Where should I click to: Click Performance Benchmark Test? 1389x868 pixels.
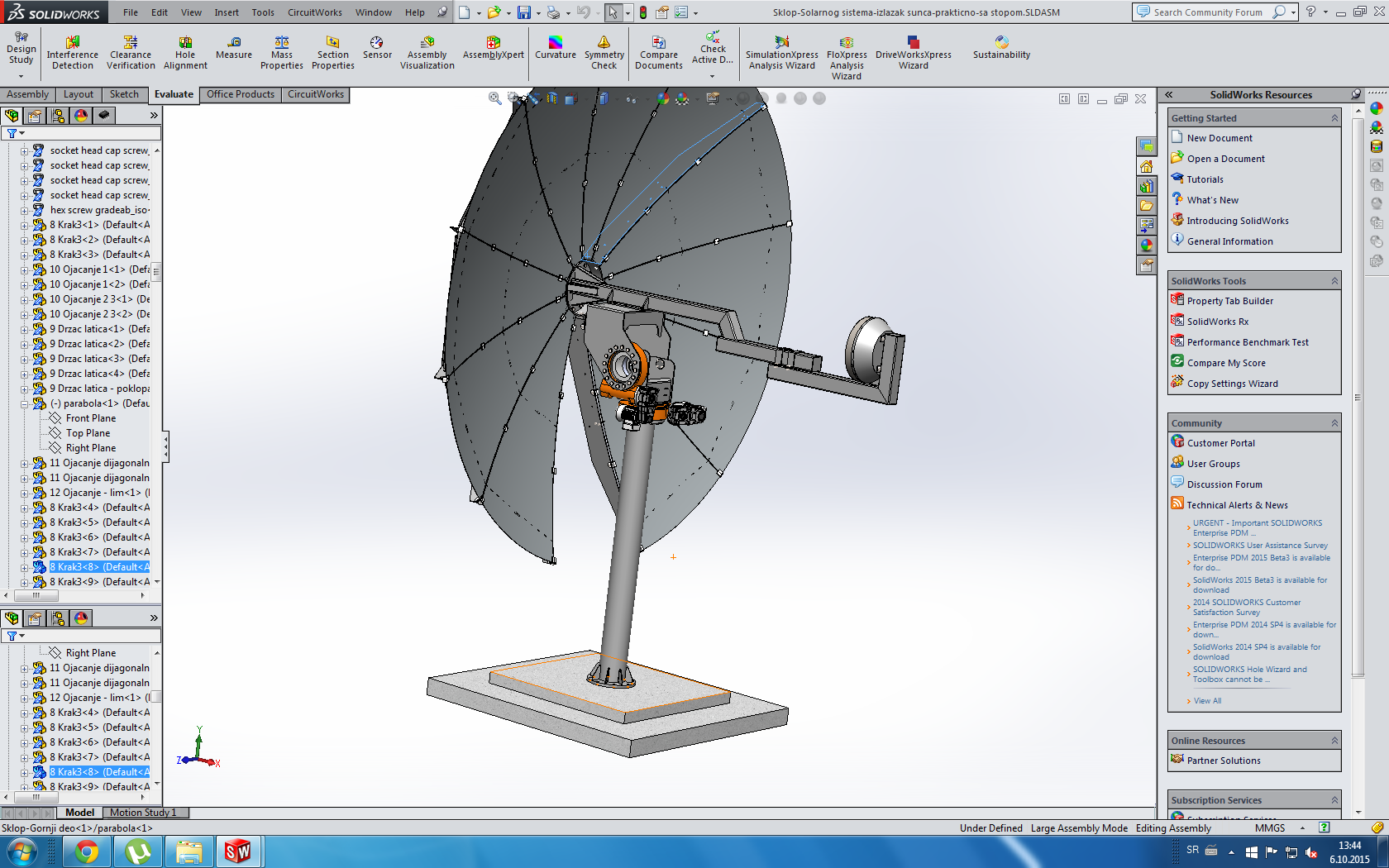[x=1248, y=342]
